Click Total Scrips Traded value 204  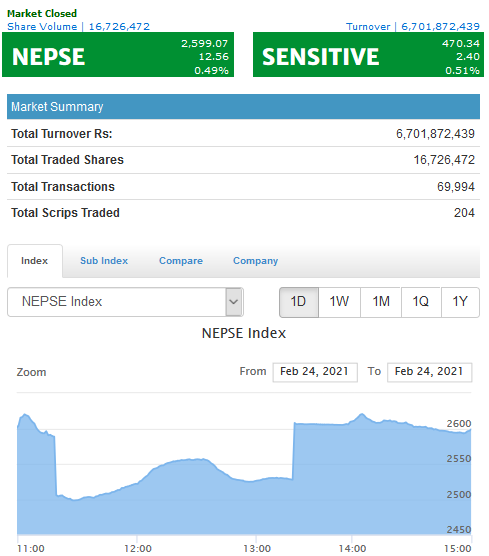(x=464, y=213)
